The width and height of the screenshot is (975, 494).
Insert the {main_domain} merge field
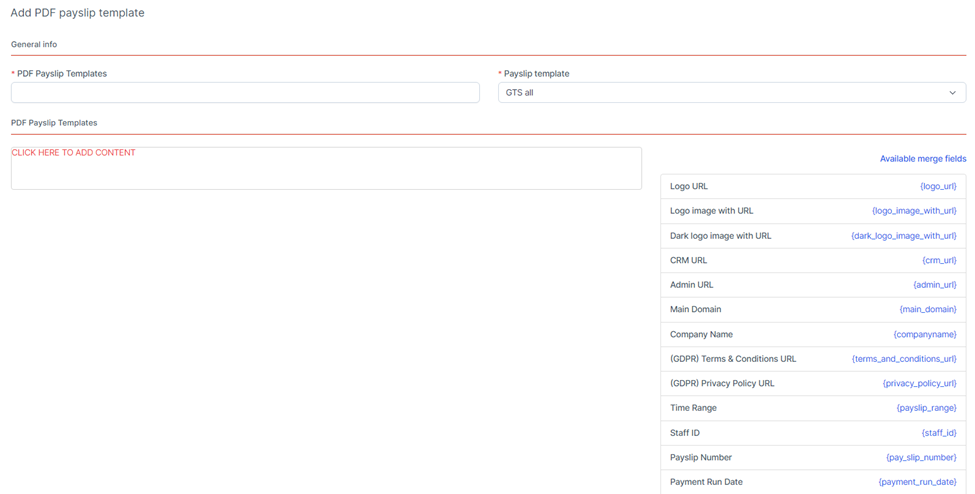(927, 310)
